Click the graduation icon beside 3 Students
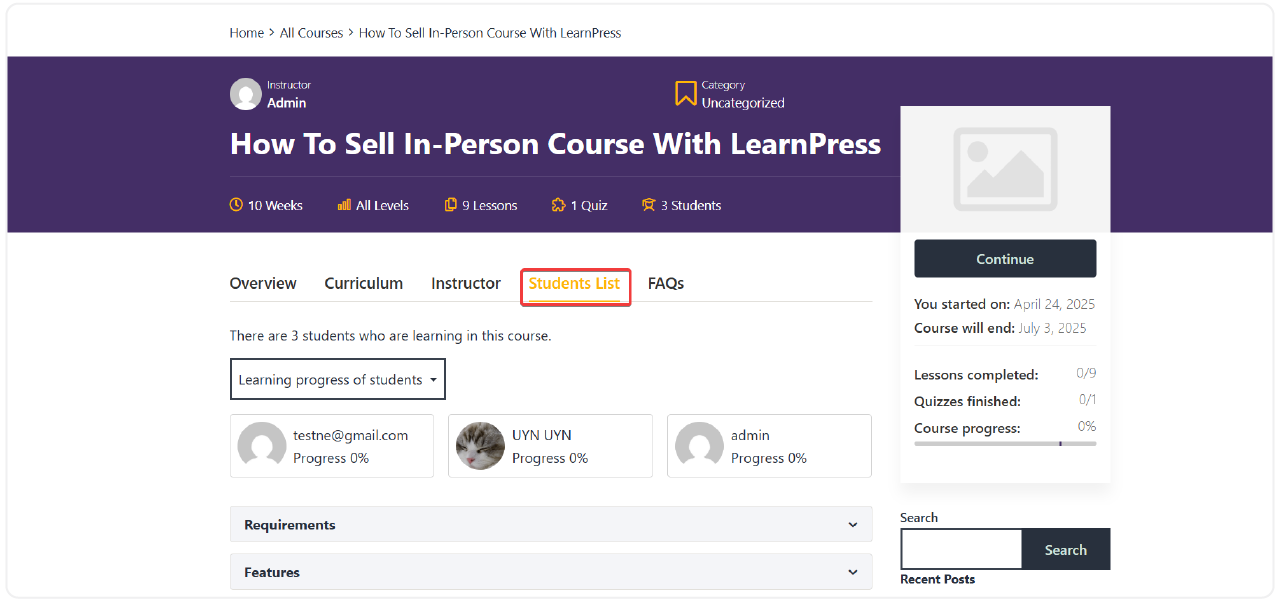The height and width of the screenshot is (601, 1280). tap(648, 205)
